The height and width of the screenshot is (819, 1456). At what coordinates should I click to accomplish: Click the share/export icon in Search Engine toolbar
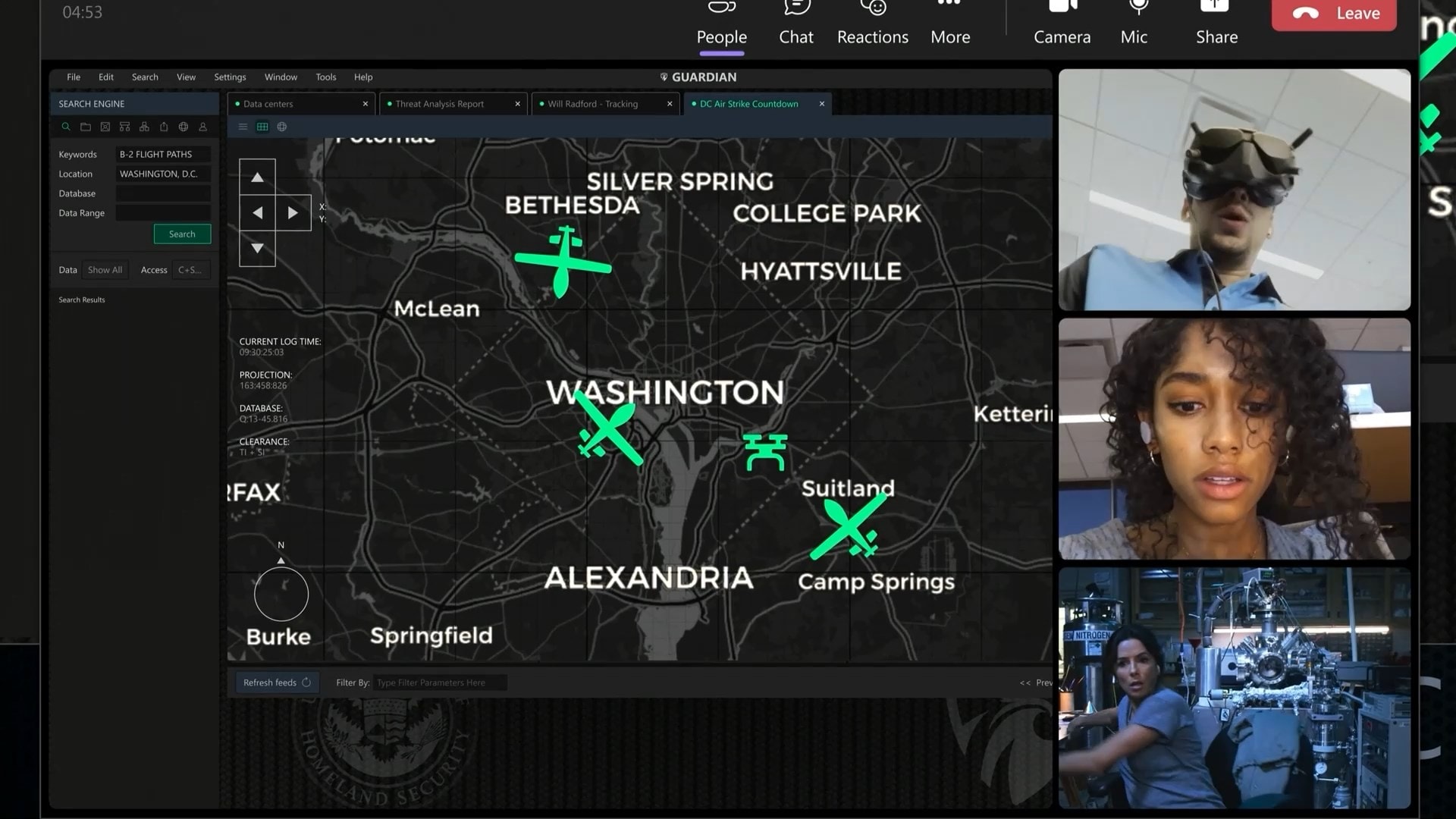click(164, 127)
